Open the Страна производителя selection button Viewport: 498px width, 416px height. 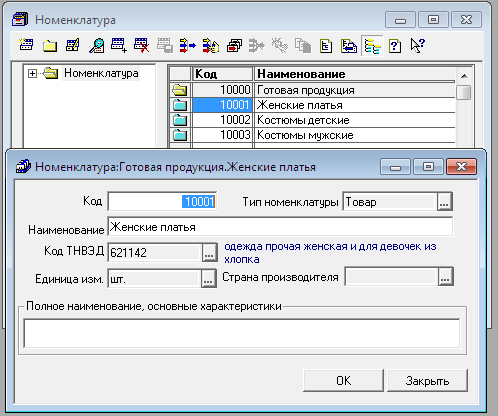446,277
